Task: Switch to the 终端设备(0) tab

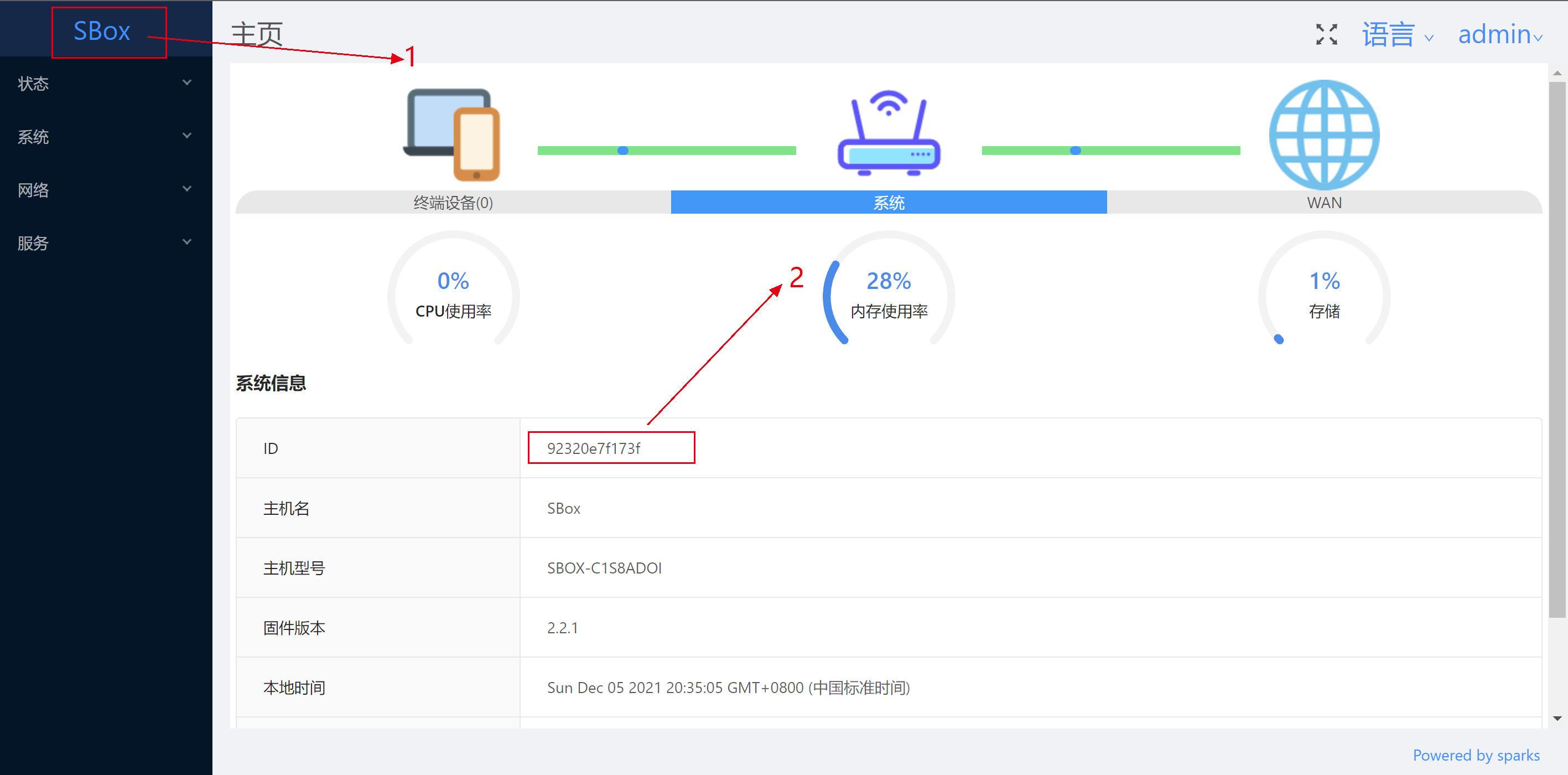Action: (x=453, y=203)
